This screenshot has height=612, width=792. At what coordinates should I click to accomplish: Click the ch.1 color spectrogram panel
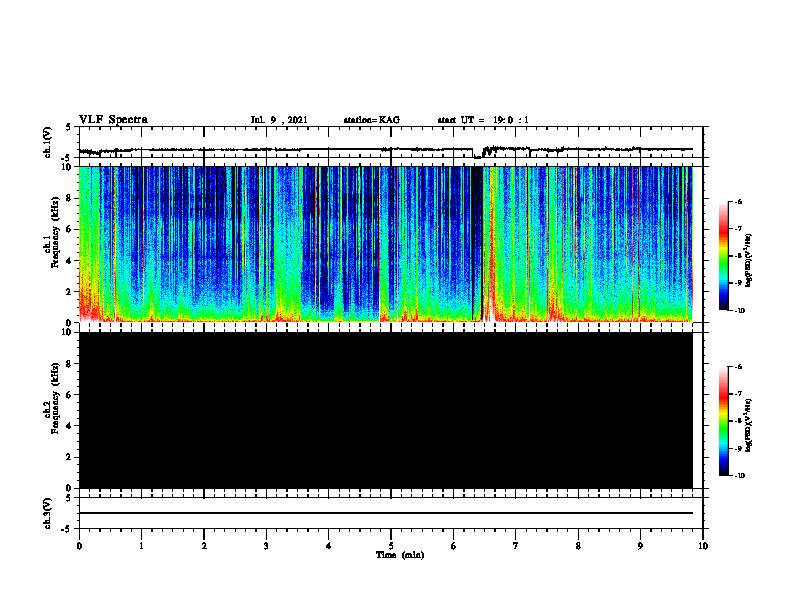tap(386, 244)
